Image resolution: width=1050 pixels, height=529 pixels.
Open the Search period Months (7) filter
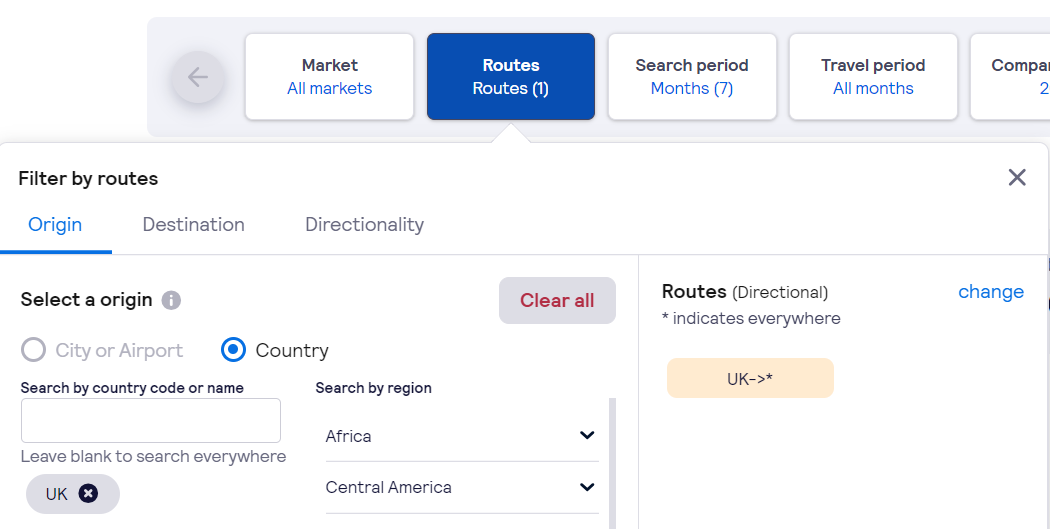tap(692, 76)
